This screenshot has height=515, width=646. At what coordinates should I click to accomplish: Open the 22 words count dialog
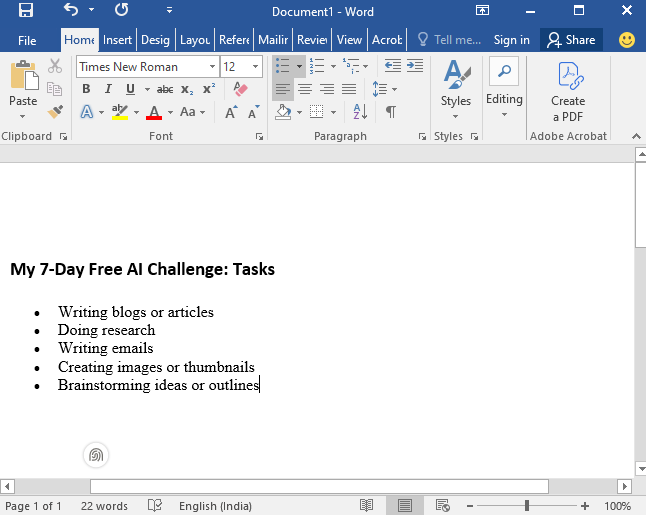tap(104, 506)
